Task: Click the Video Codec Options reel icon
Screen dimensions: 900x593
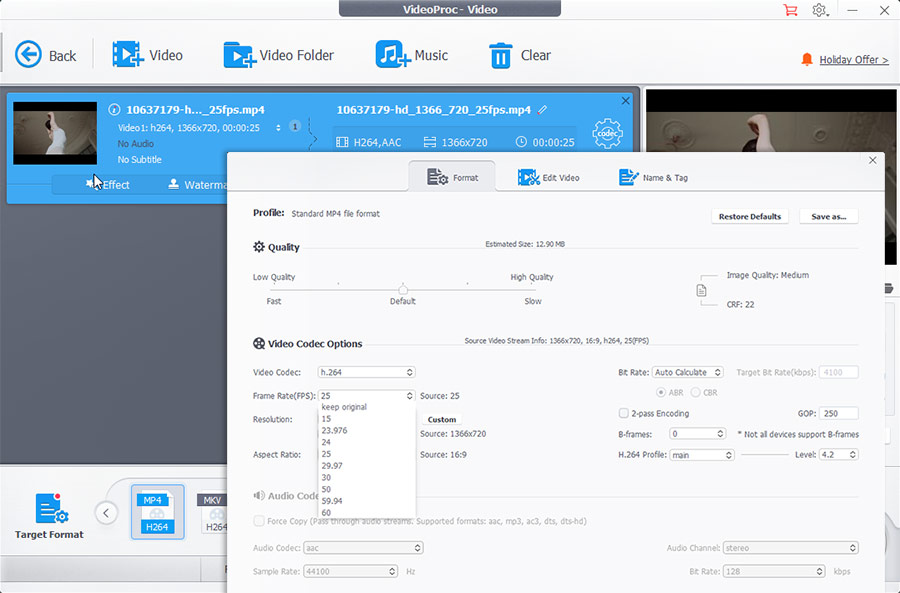Action: [x=259, y=343]
